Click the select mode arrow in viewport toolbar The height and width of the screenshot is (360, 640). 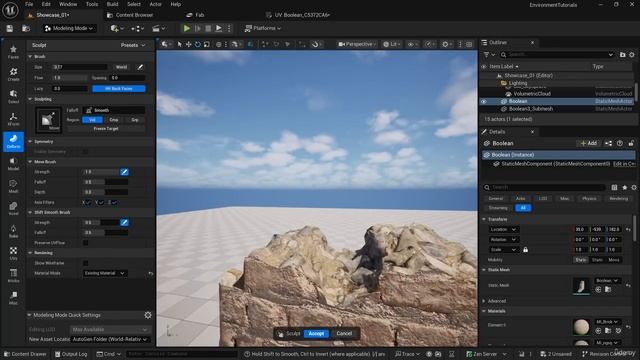click(179, 44)
